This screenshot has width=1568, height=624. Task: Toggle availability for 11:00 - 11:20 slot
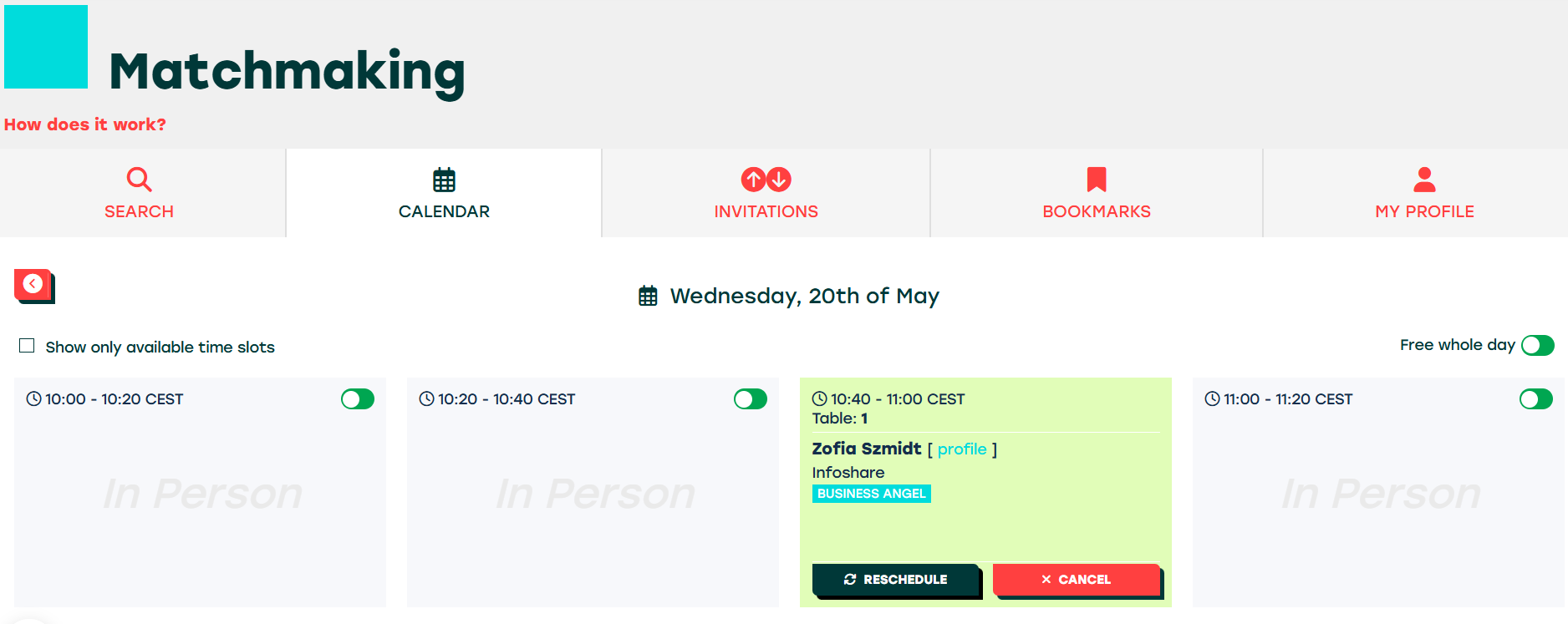1535,399
